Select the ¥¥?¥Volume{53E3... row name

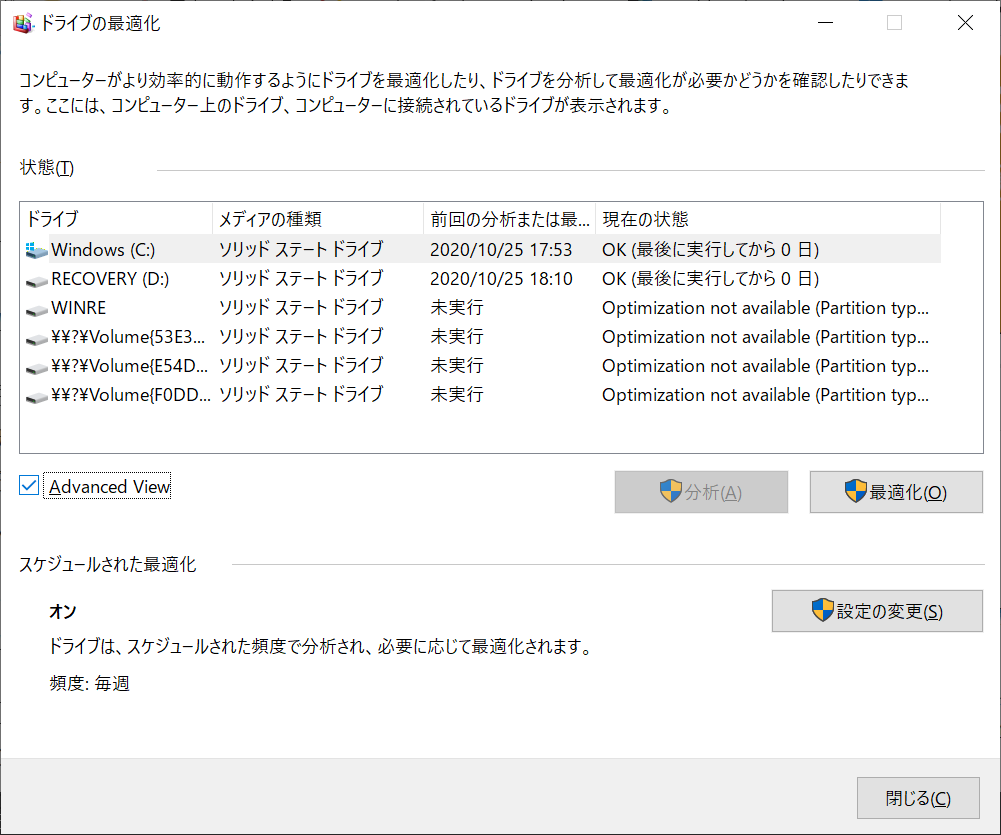pos(130,336)
